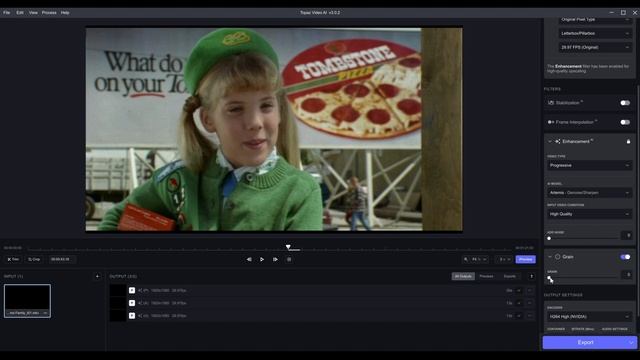The height and width of the screenshot is (360, 640).
Task: Play the first output row
Action: [x=132, y=290]
